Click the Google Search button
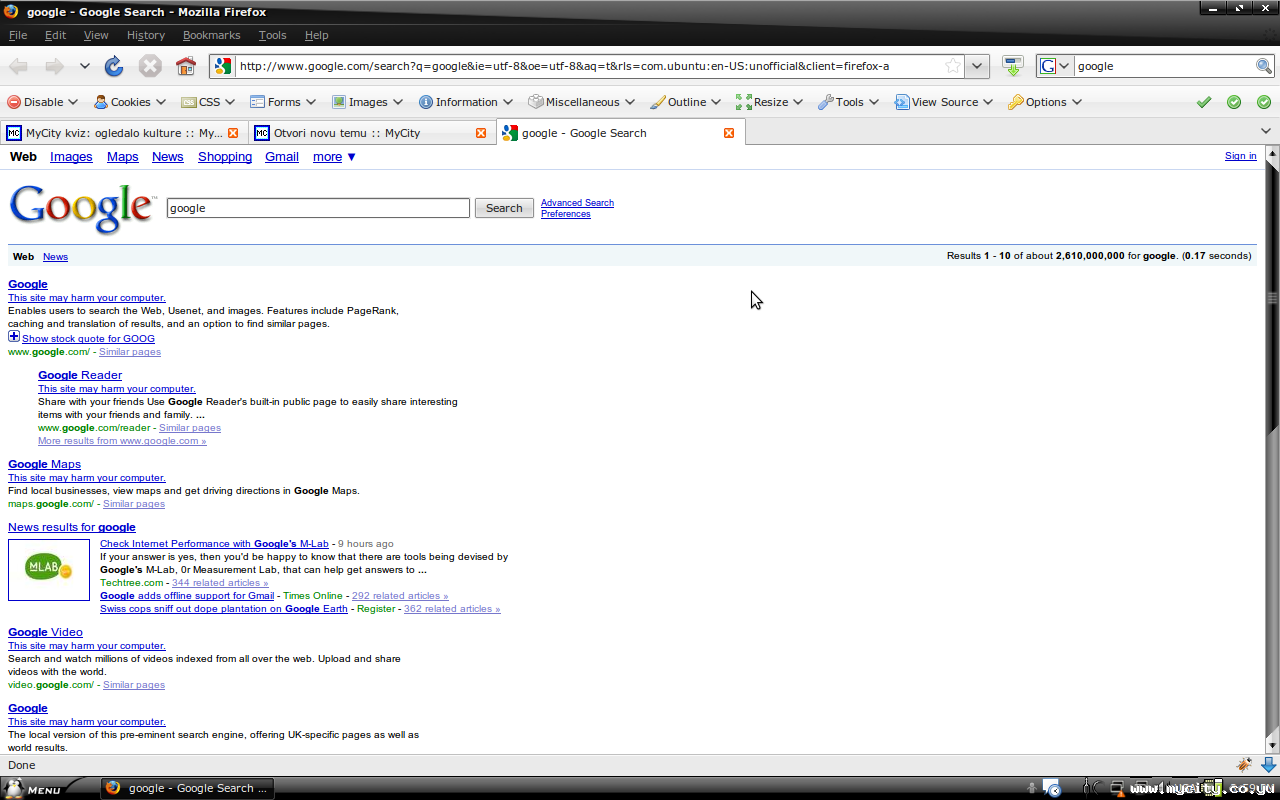 click(x=504, y=208)
